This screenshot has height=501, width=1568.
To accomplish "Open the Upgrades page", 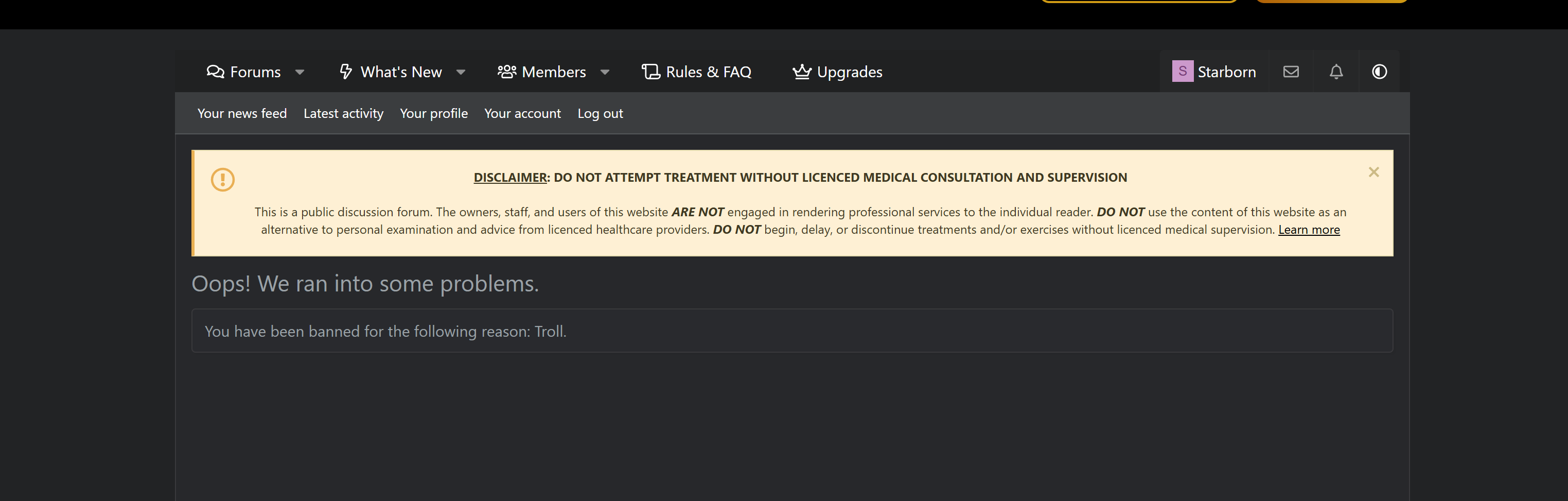I will pos(837,72).
